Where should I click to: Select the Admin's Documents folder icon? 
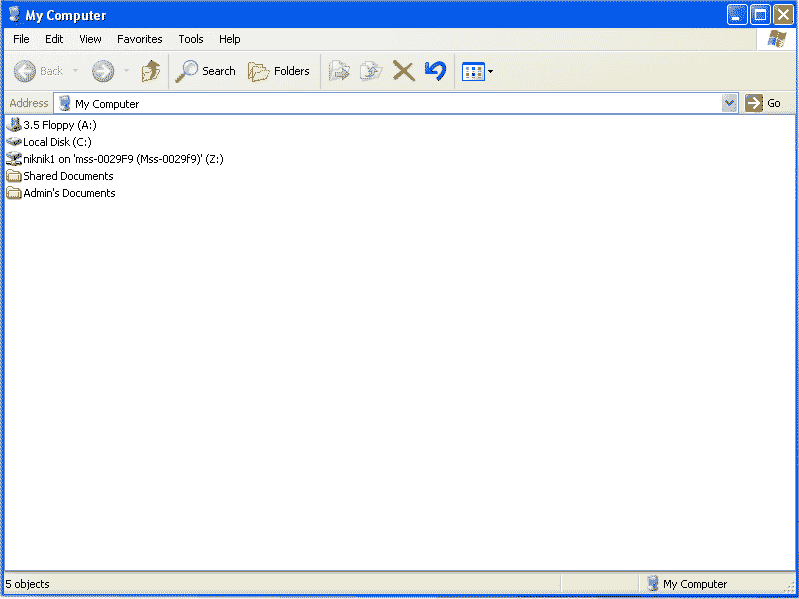coord(14,193)
